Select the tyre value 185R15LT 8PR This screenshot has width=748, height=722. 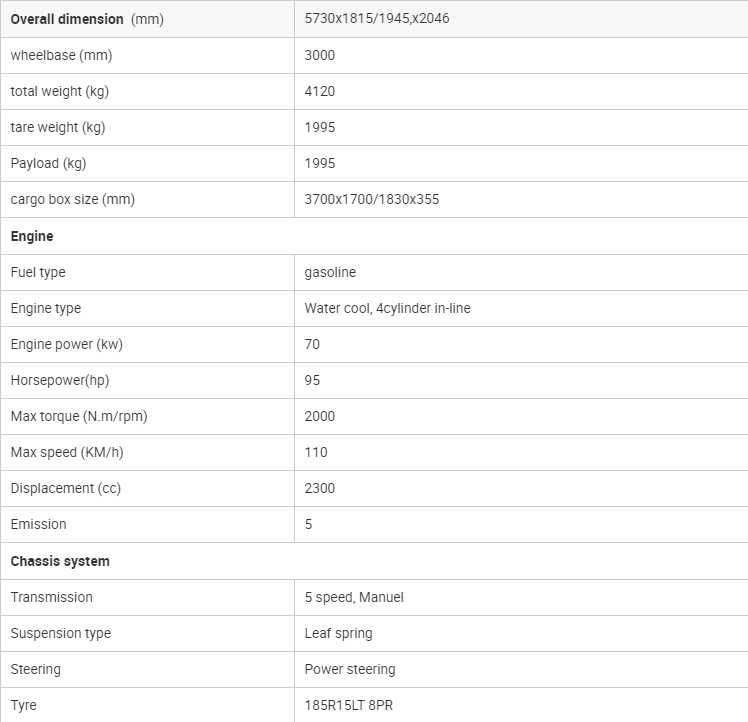349,705
